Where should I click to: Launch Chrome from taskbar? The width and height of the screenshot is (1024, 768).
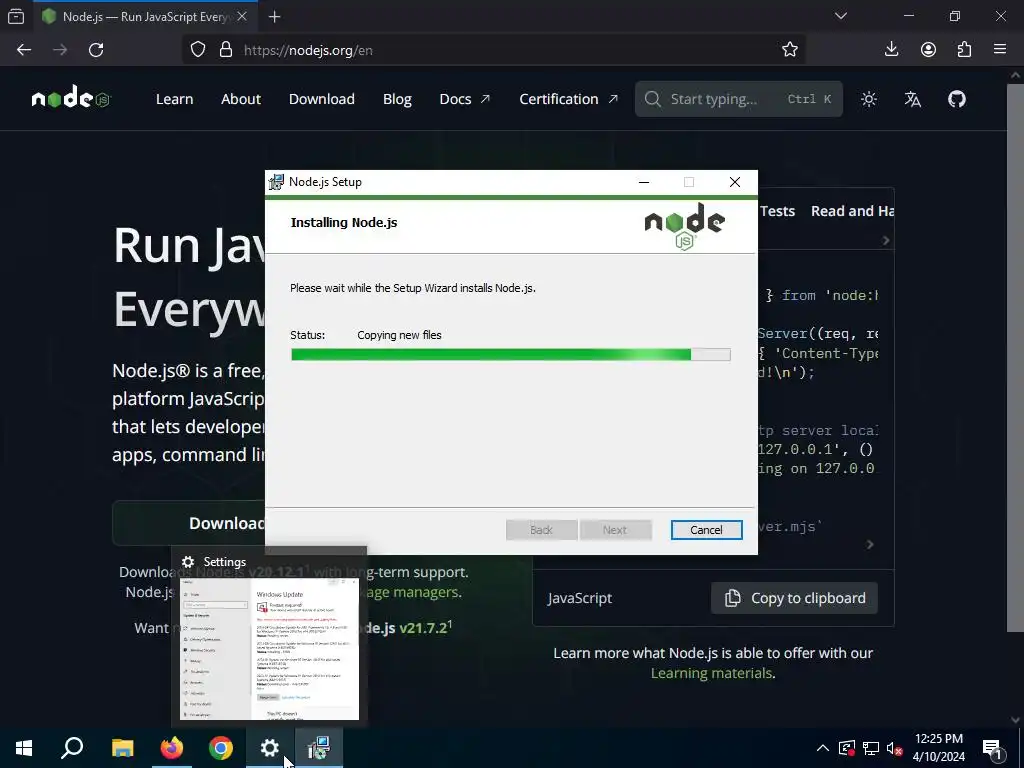pos(221,748)
